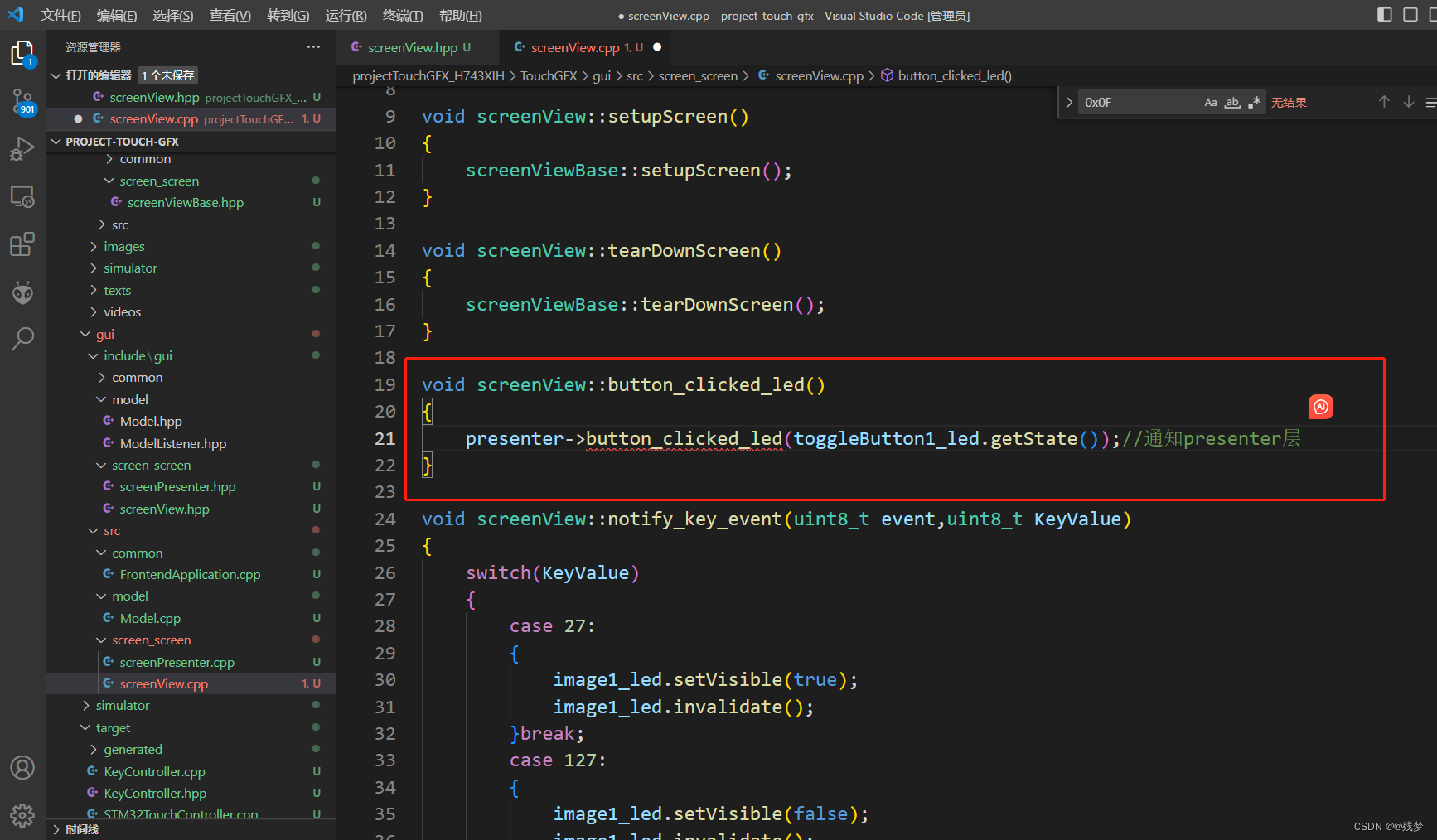Go to next match arrow in find
The image size is (1437, 840).
click(1409, 102)
